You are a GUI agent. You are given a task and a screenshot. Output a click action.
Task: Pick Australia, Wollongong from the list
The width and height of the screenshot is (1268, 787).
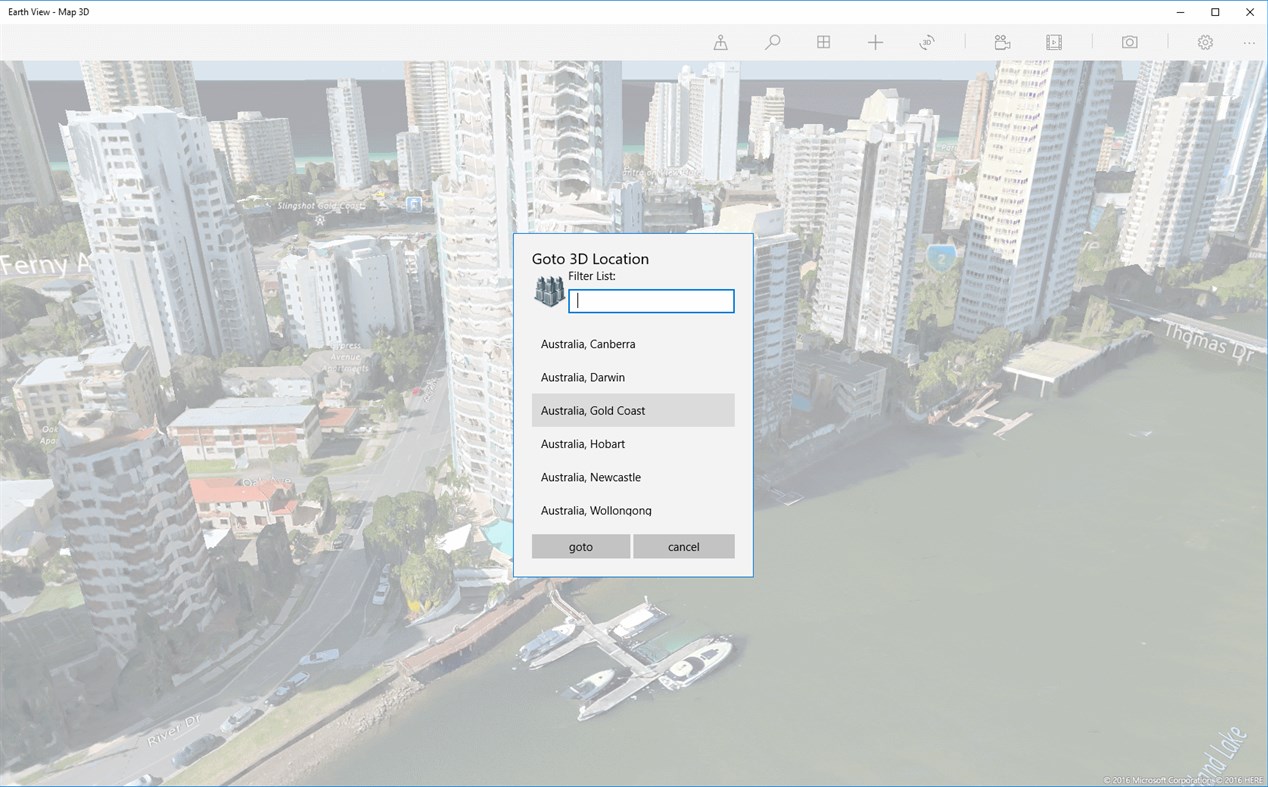(596, 510)
